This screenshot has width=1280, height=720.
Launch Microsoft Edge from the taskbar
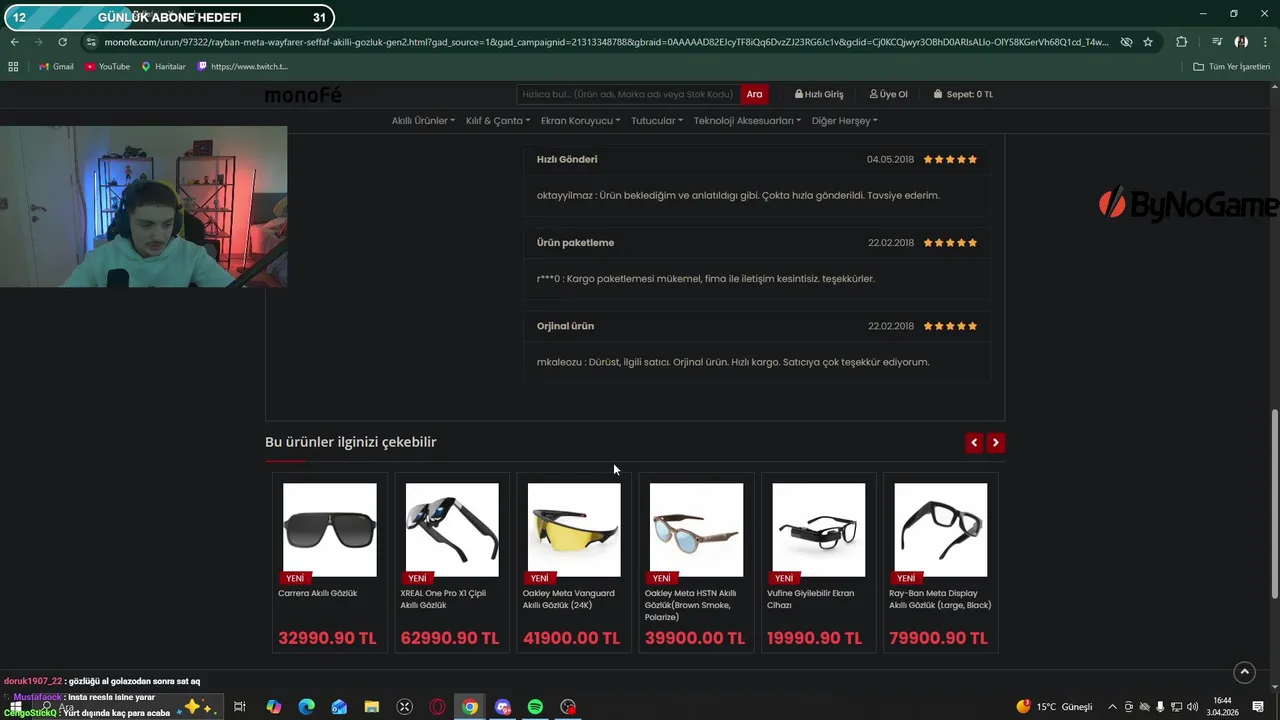coord(306,707)
